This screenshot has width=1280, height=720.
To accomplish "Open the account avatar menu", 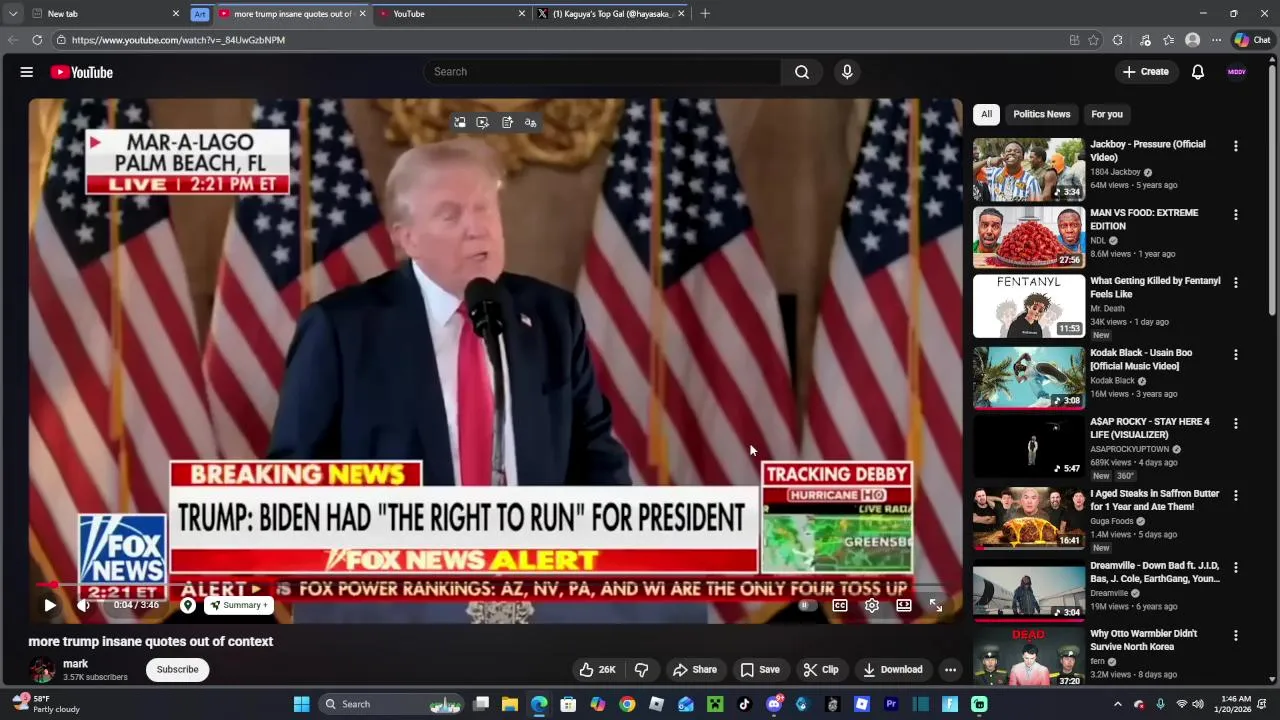I will pyautogui.click(x=1237, y=72).
